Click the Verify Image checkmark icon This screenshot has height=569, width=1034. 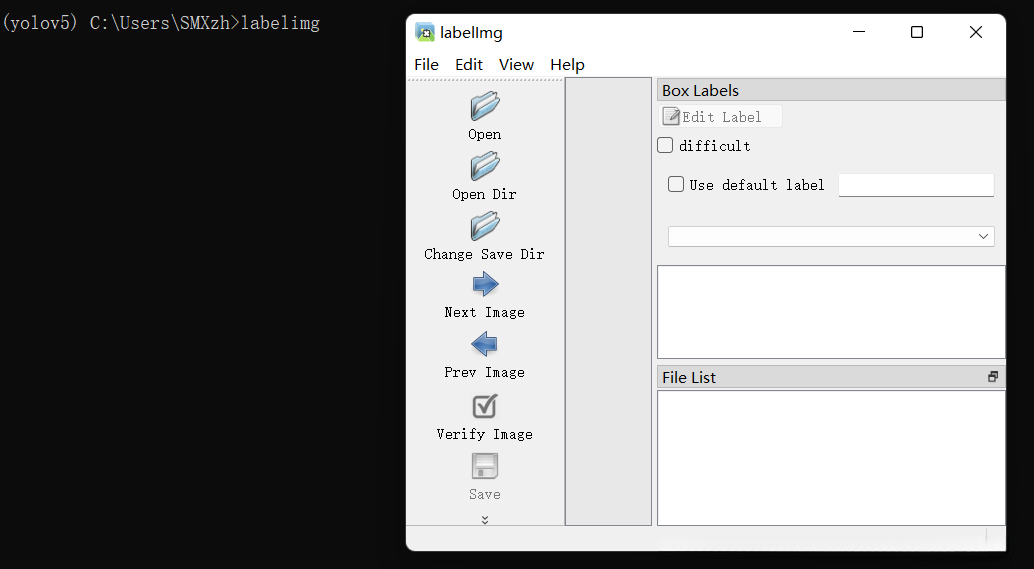(x=485, y=406)
